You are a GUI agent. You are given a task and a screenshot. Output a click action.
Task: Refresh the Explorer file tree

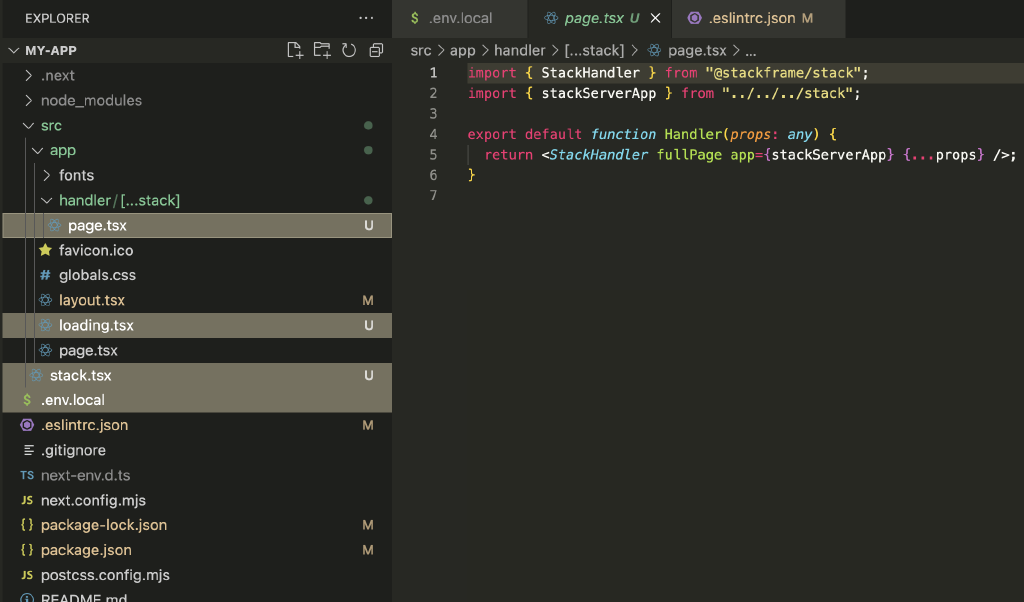(349, 50)
